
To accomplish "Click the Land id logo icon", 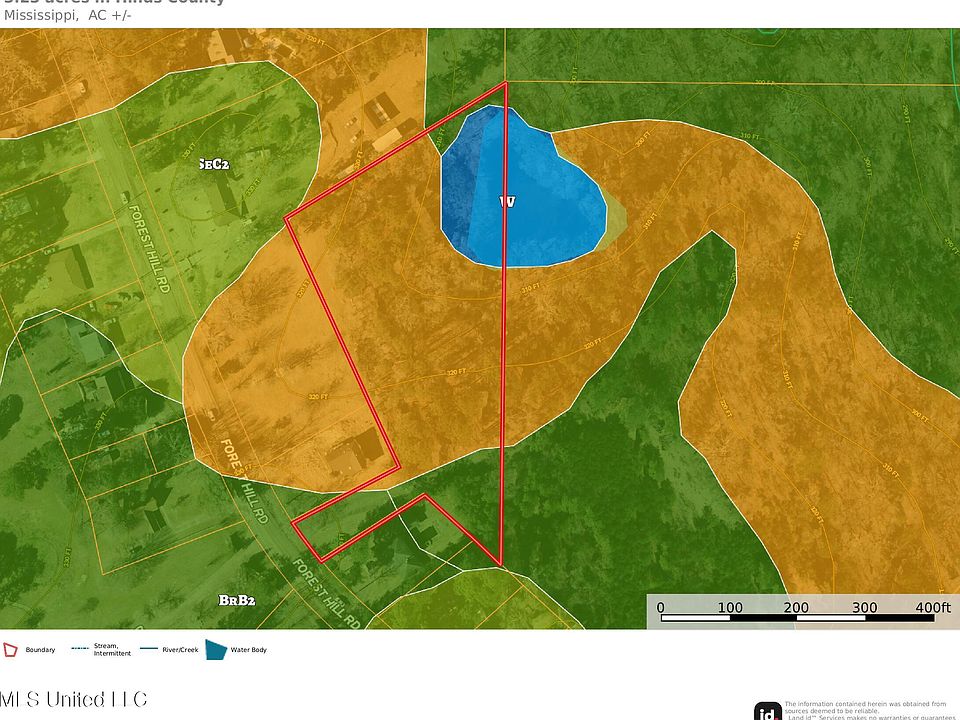I will (767, 712).
